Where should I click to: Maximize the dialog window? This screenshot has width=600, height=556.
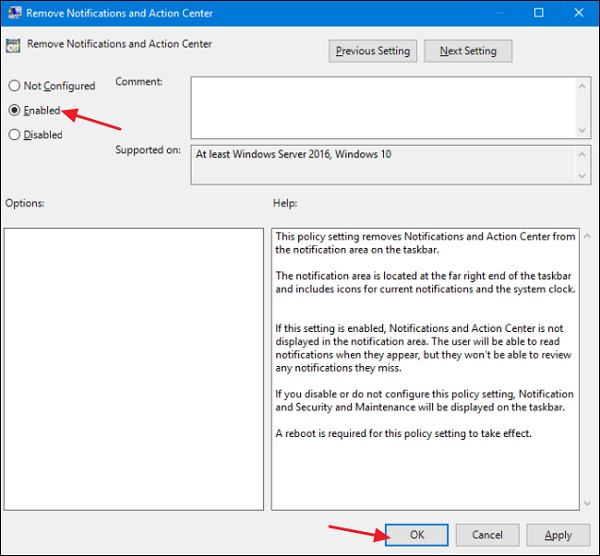pos(538,13)
